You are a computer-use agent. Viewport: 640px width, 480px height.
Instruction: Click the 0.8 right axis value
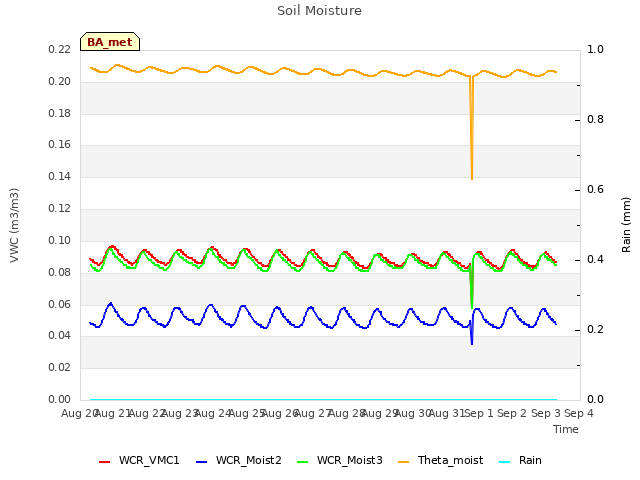[595, 120]
